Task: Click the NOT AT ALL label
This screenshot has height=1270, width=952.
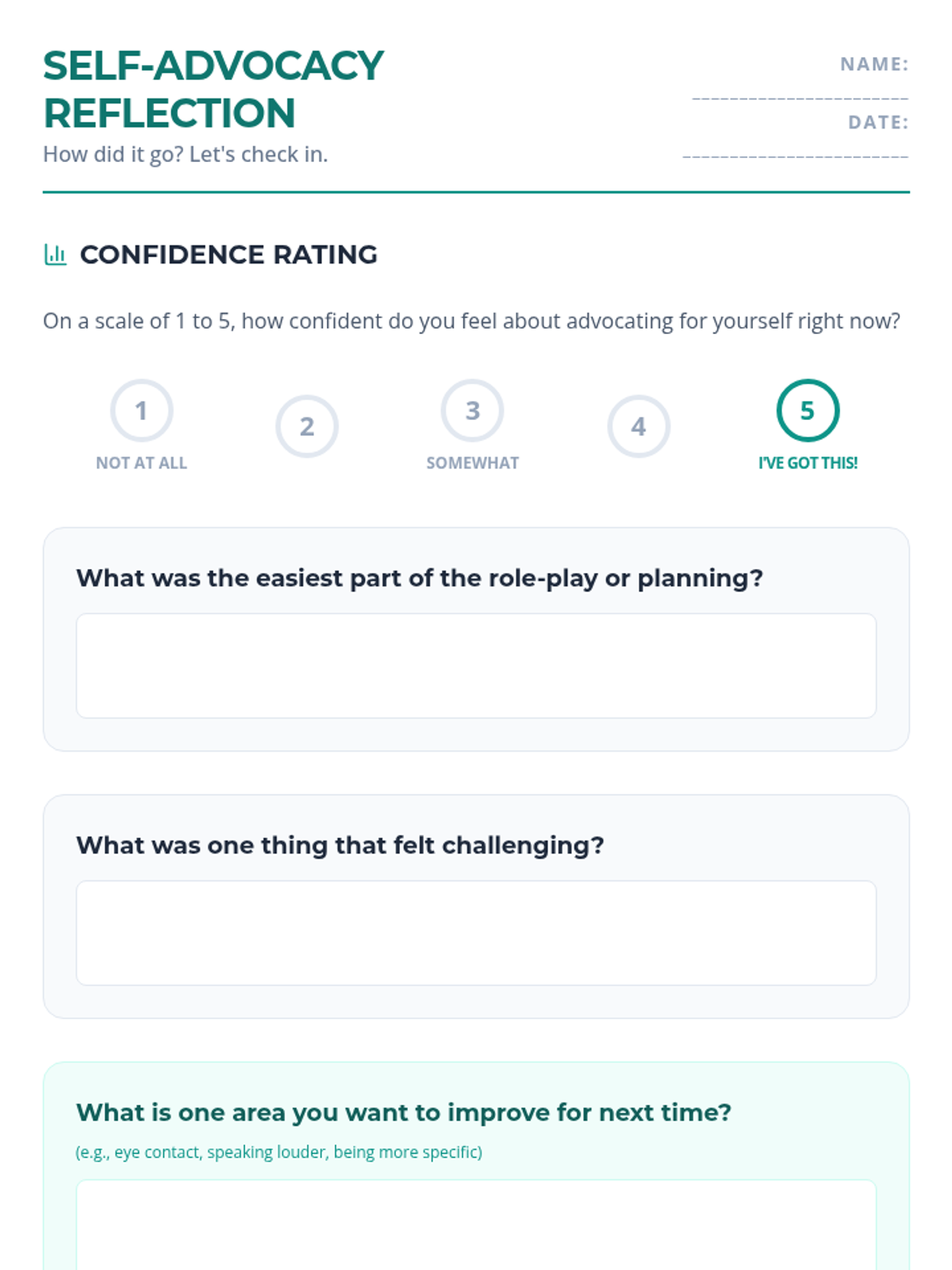Action: 141,463
